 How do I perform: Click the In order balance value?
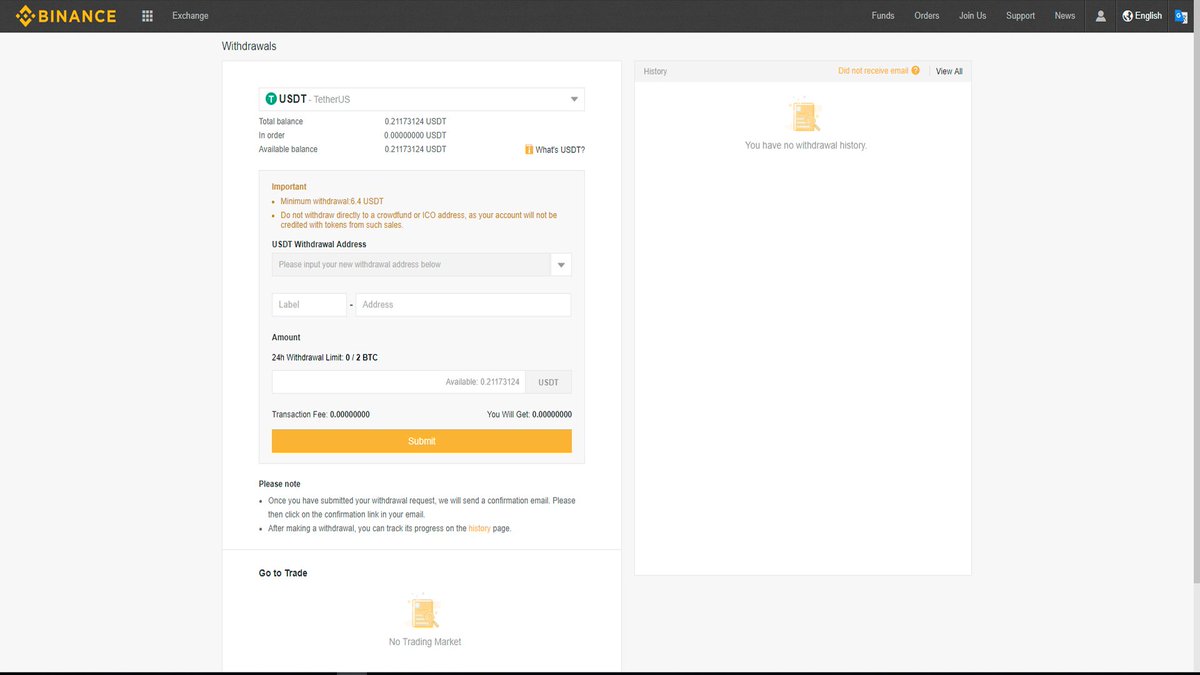(x=415, y=135)
